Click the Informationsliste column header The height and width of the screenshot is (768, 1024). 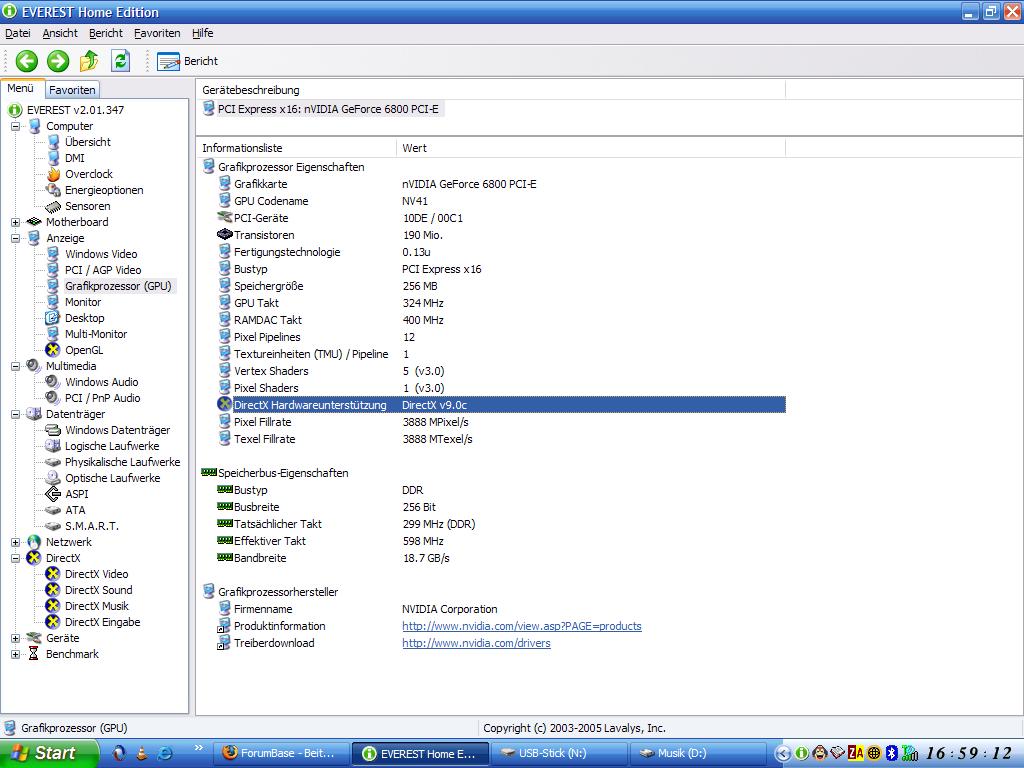tap(296, 148)
